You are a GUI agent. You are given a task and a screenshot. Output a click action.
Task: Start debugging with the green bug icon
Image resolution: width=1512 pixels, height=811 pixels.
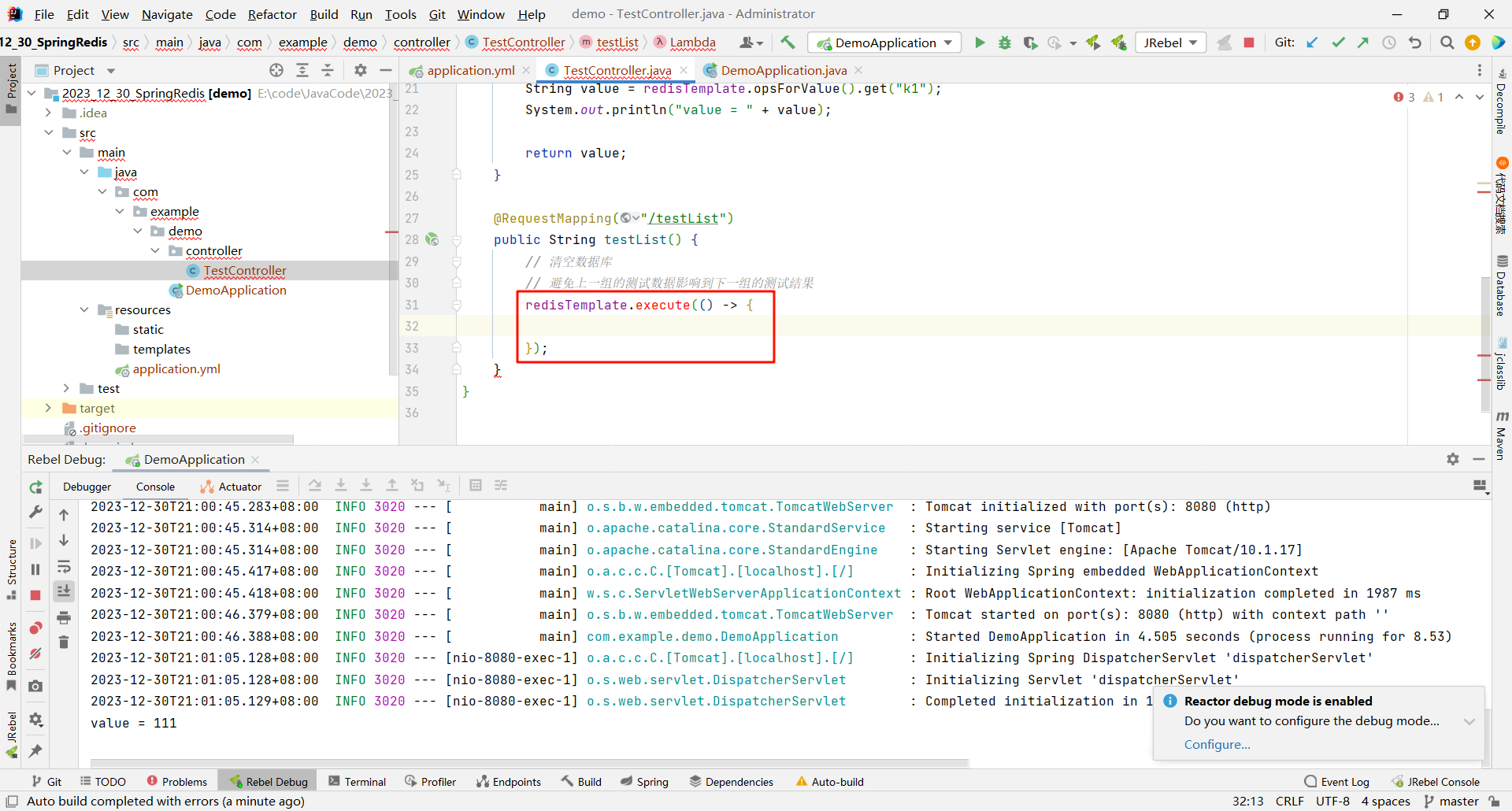1005,43
